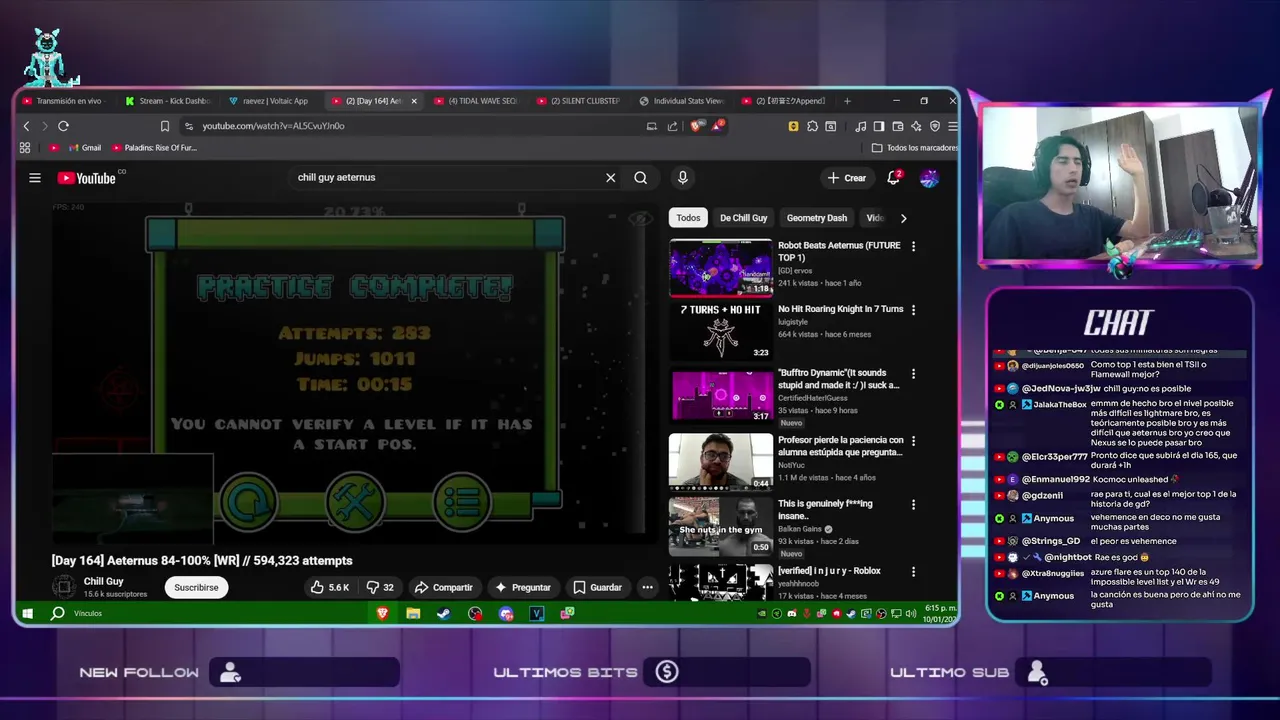Go back to the previous page
This screenshot has width=1280, height=720.
point(26,126)
